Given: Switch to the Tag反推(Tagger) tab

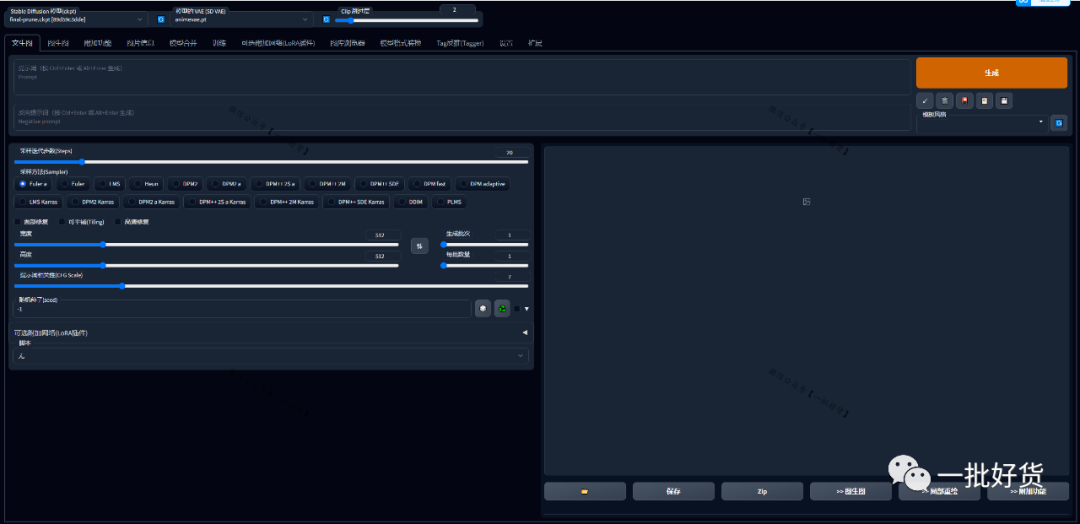Looking at the screenshot, I should click(460, 44).
